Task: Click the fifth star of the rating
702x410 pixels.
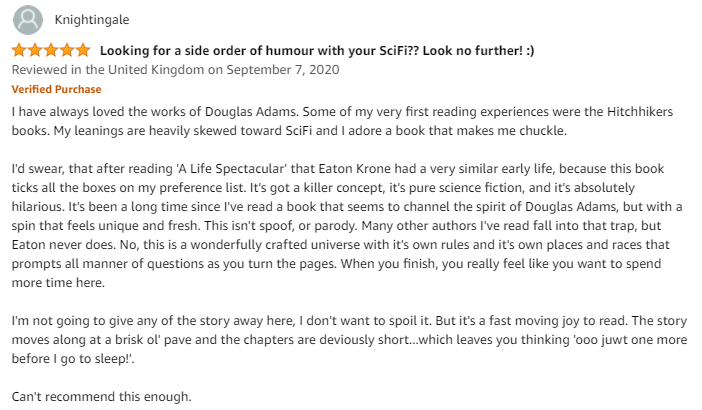Action: pyautogui.click(x=82, y=51)
